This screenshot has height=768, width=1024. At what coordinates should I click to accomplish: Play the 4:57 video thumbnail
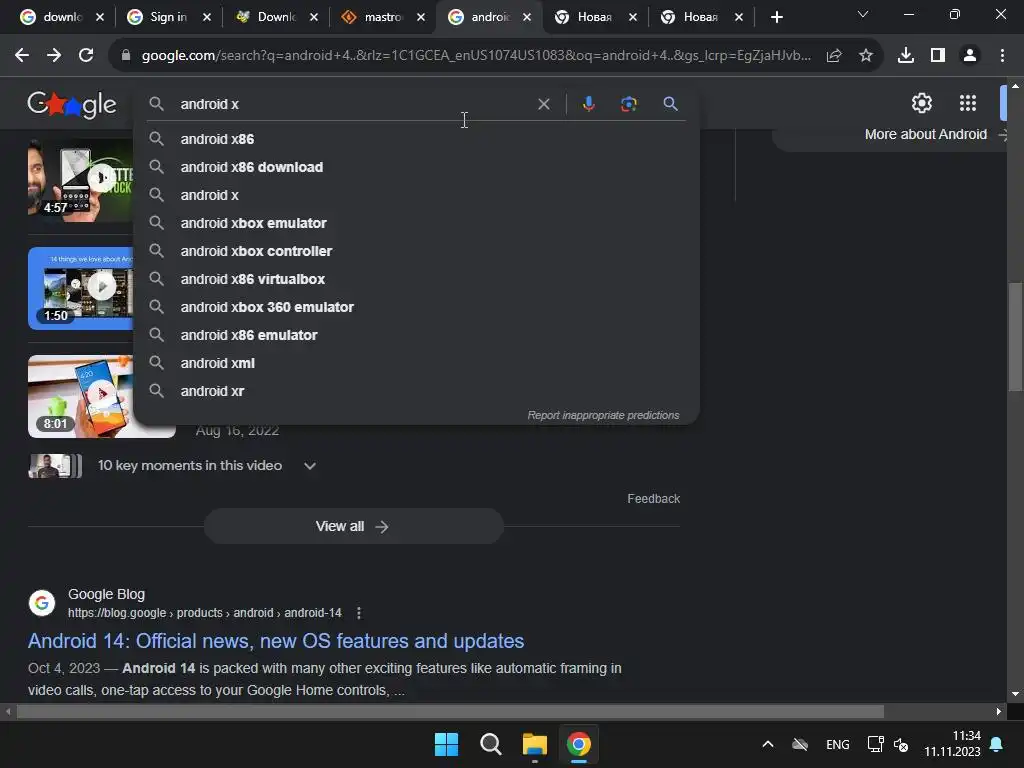[x=80, y=180]
